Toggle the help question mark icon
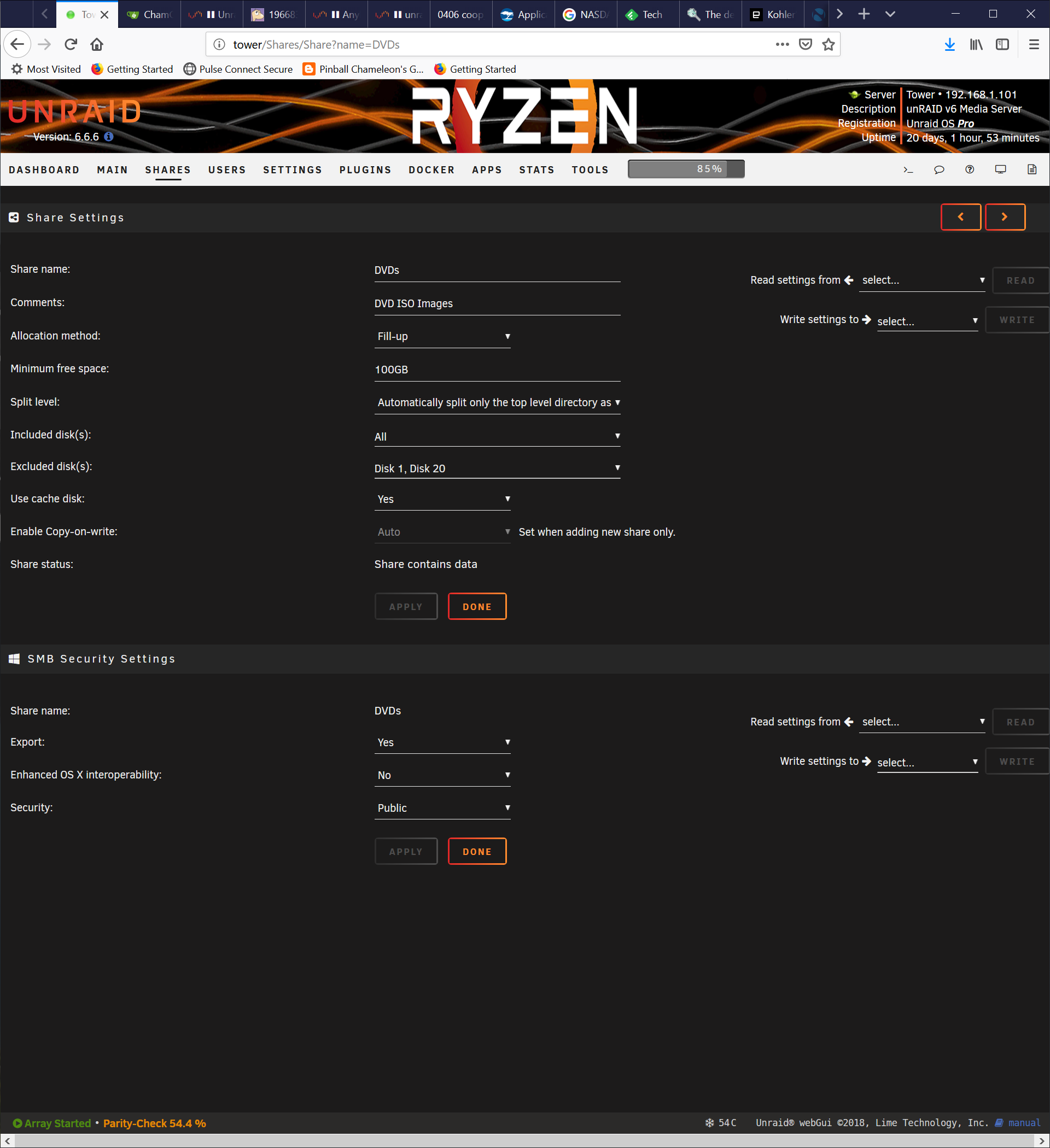 tap(970, 169)
